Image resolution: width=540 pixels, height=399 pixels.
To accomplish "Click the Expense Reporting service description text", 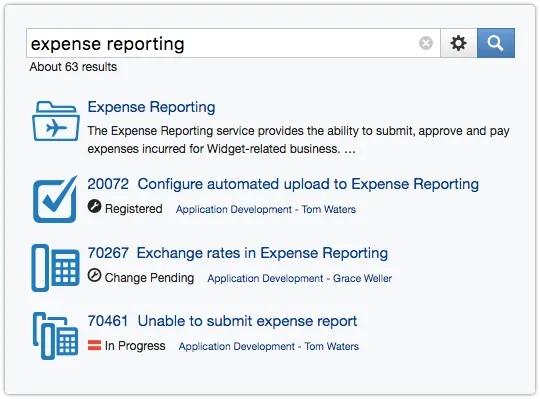I will [x=298, y=140].
